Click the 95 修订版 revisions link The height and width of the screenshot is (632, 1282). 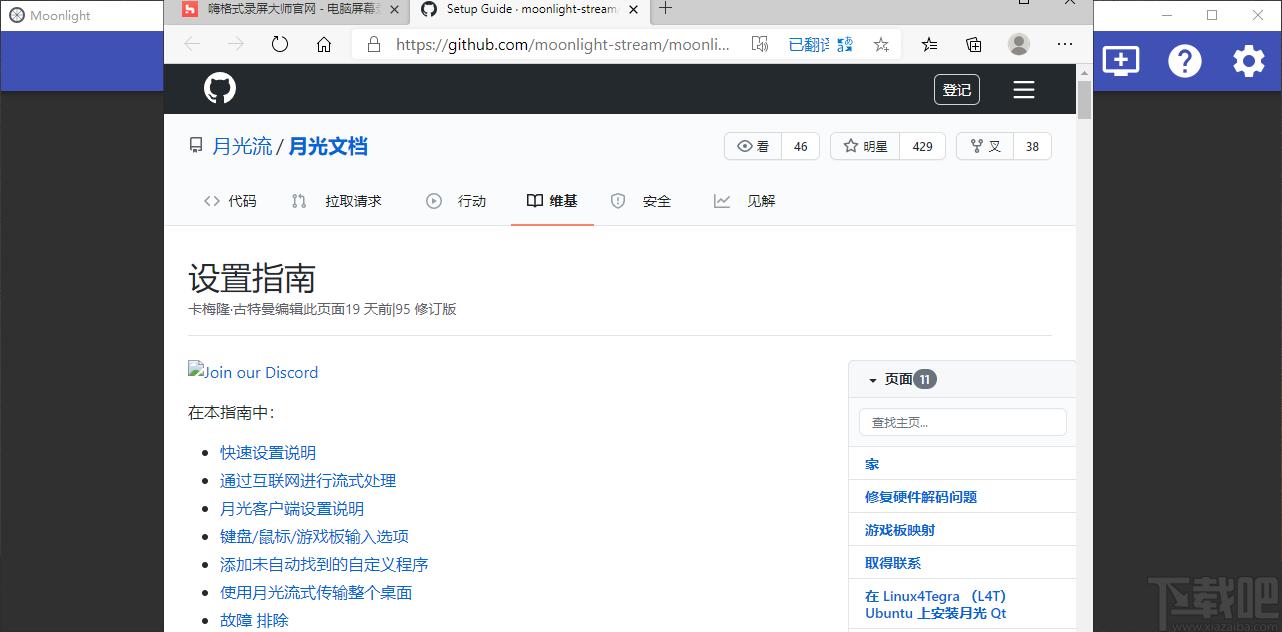click(x=426, y=309)
